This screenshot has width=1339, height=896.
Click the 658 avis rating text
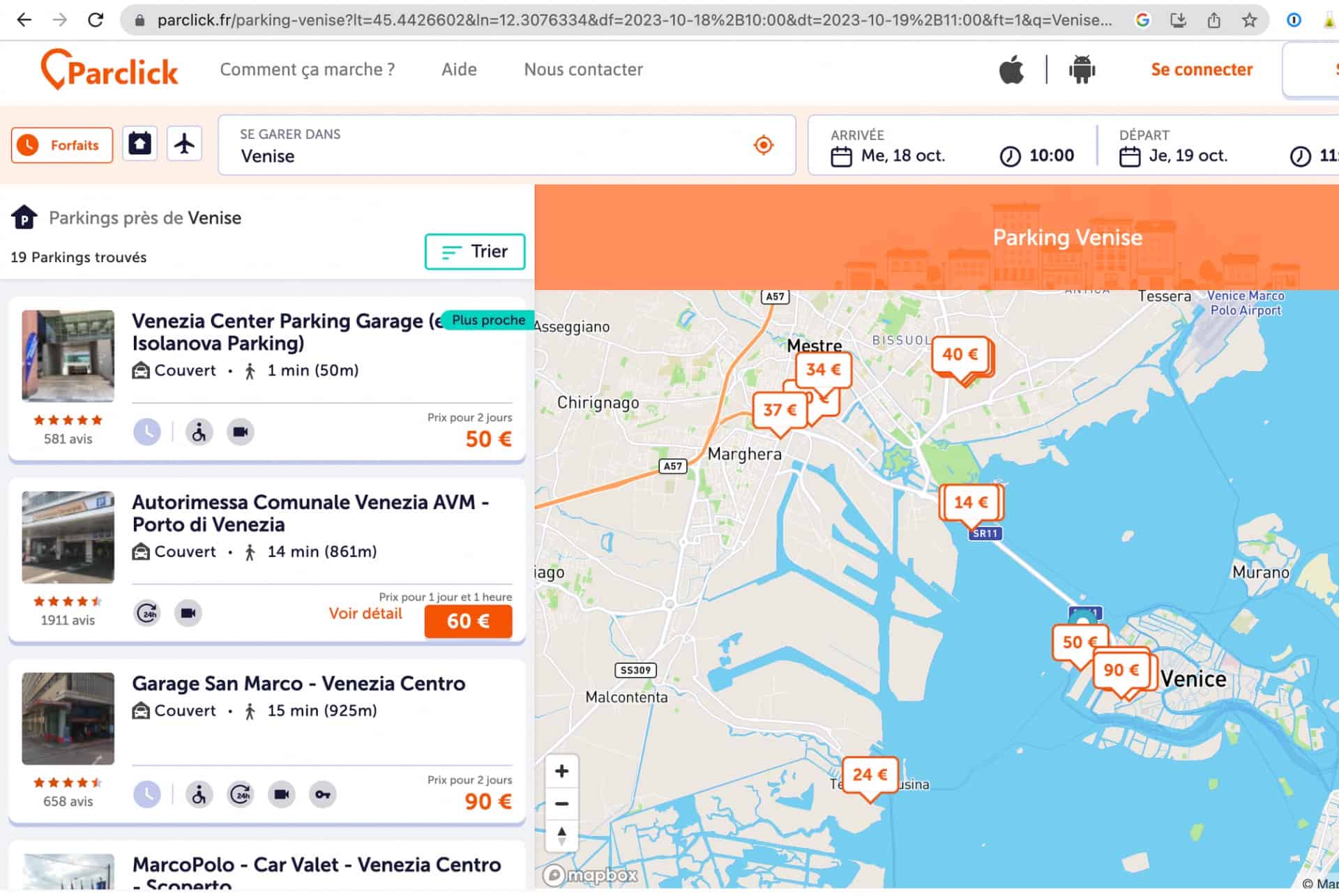point(68,802)
